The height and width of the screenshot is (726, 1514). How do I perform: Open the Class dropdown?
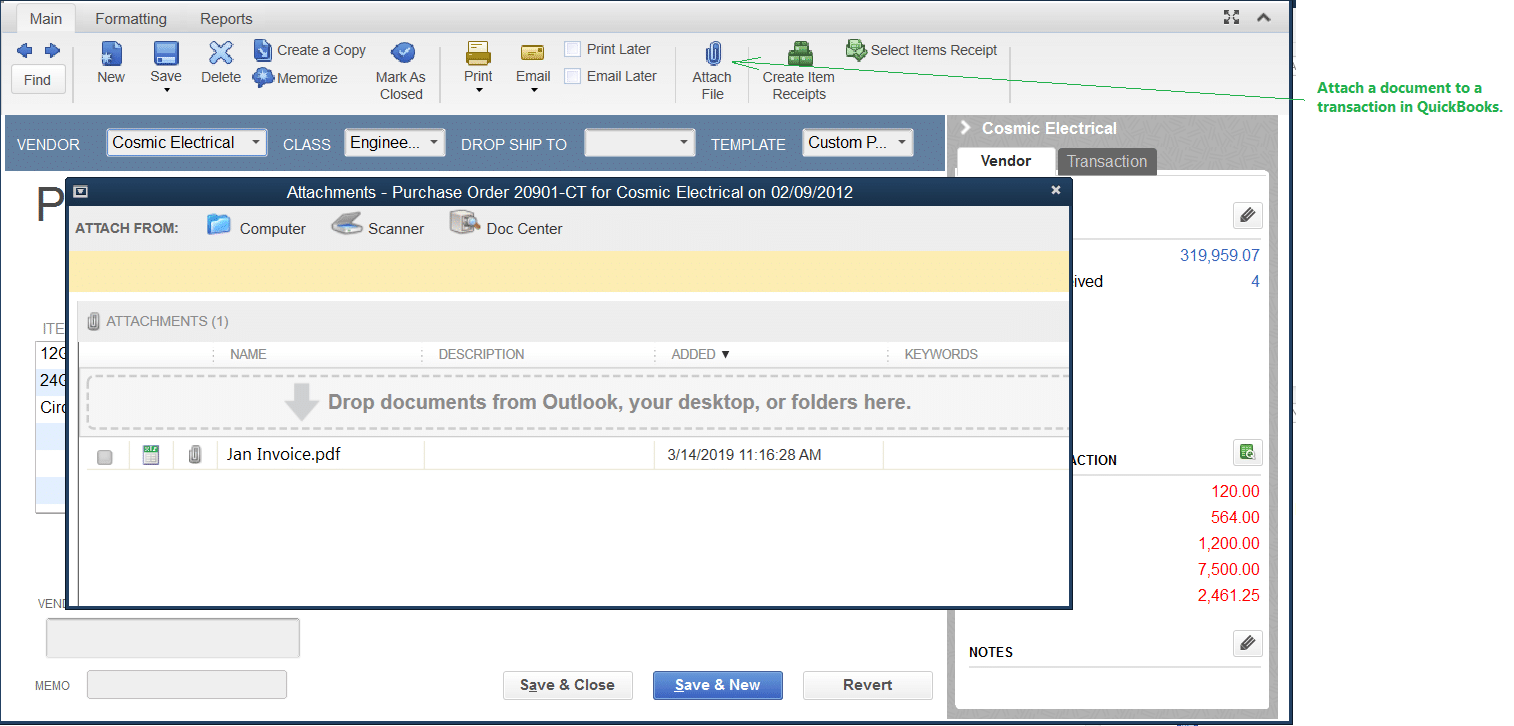pos(395,143)
